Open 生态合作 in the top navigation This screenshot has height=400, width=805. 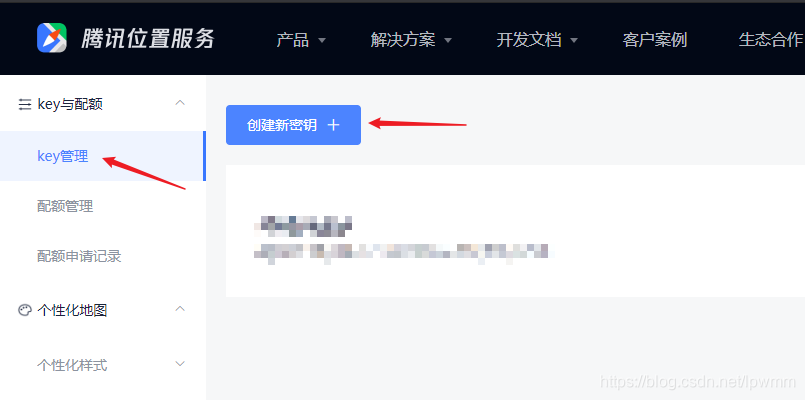(770, 40)
